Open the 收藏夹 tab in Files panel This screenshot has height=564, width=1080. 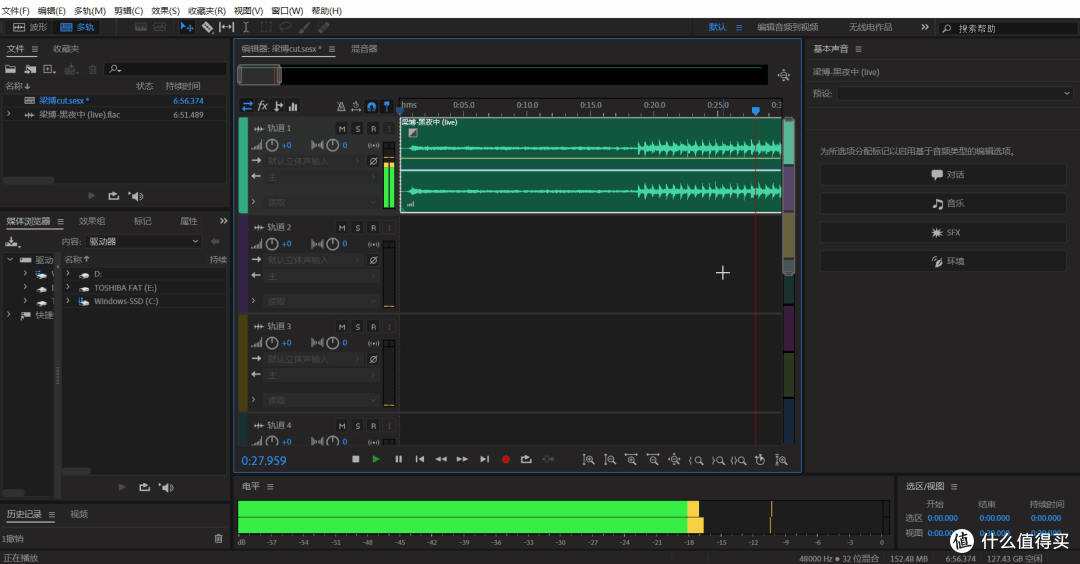click(66, 49)
